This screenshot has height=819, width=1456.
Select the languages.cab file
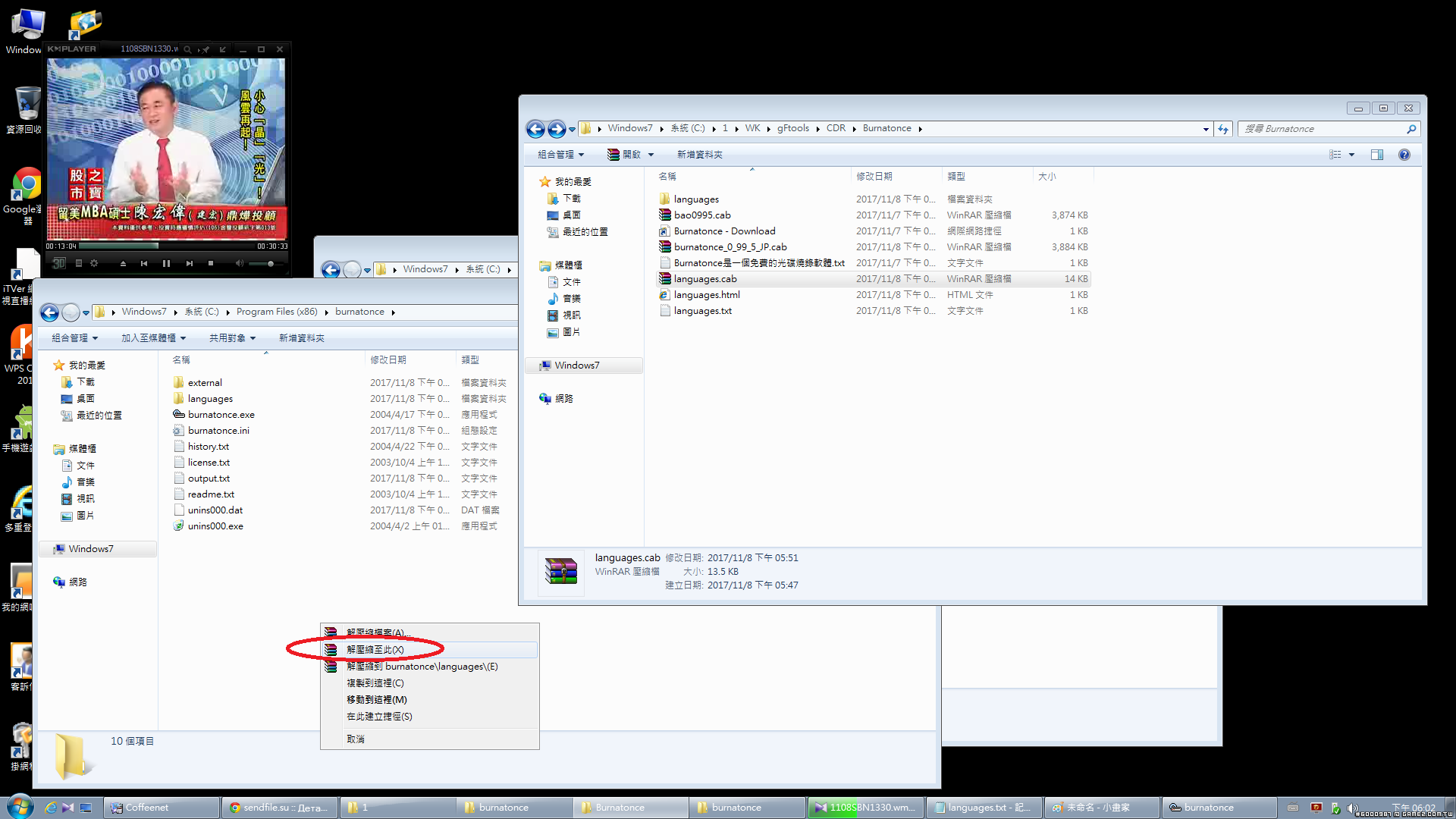pos(705,279)
